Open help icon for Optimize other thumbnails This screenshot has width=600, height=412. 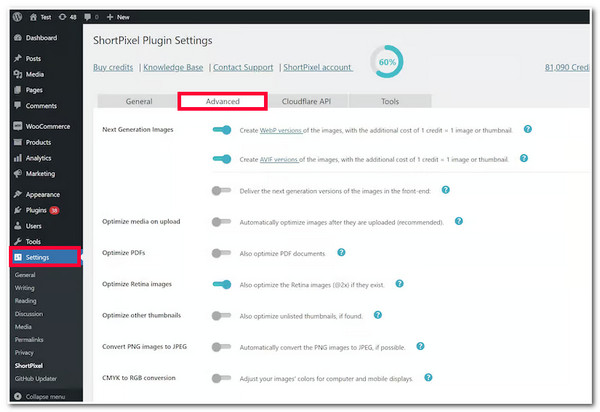tap(378, 315)
